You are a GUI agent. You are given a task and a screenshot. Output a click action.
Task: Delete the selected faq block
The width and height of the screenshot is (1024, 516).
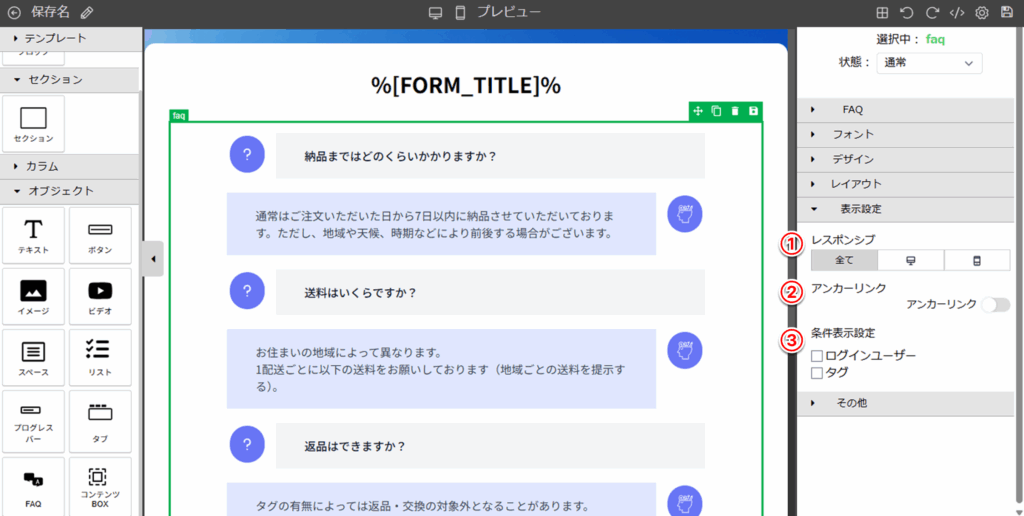(x=735, y=111)
